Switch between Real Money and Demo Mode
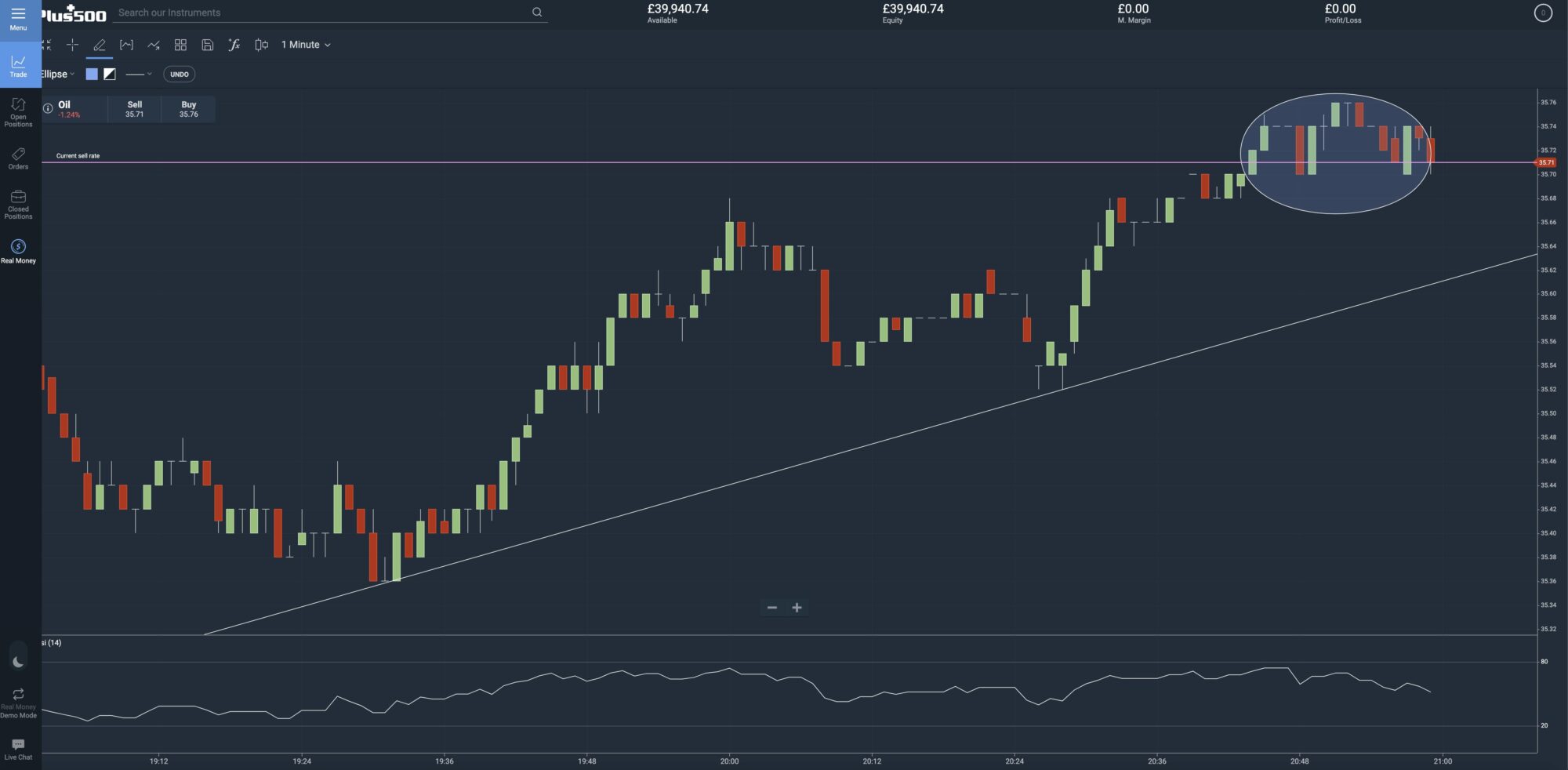The width and height of the screenshot is (1568, 770). (18, 703)
